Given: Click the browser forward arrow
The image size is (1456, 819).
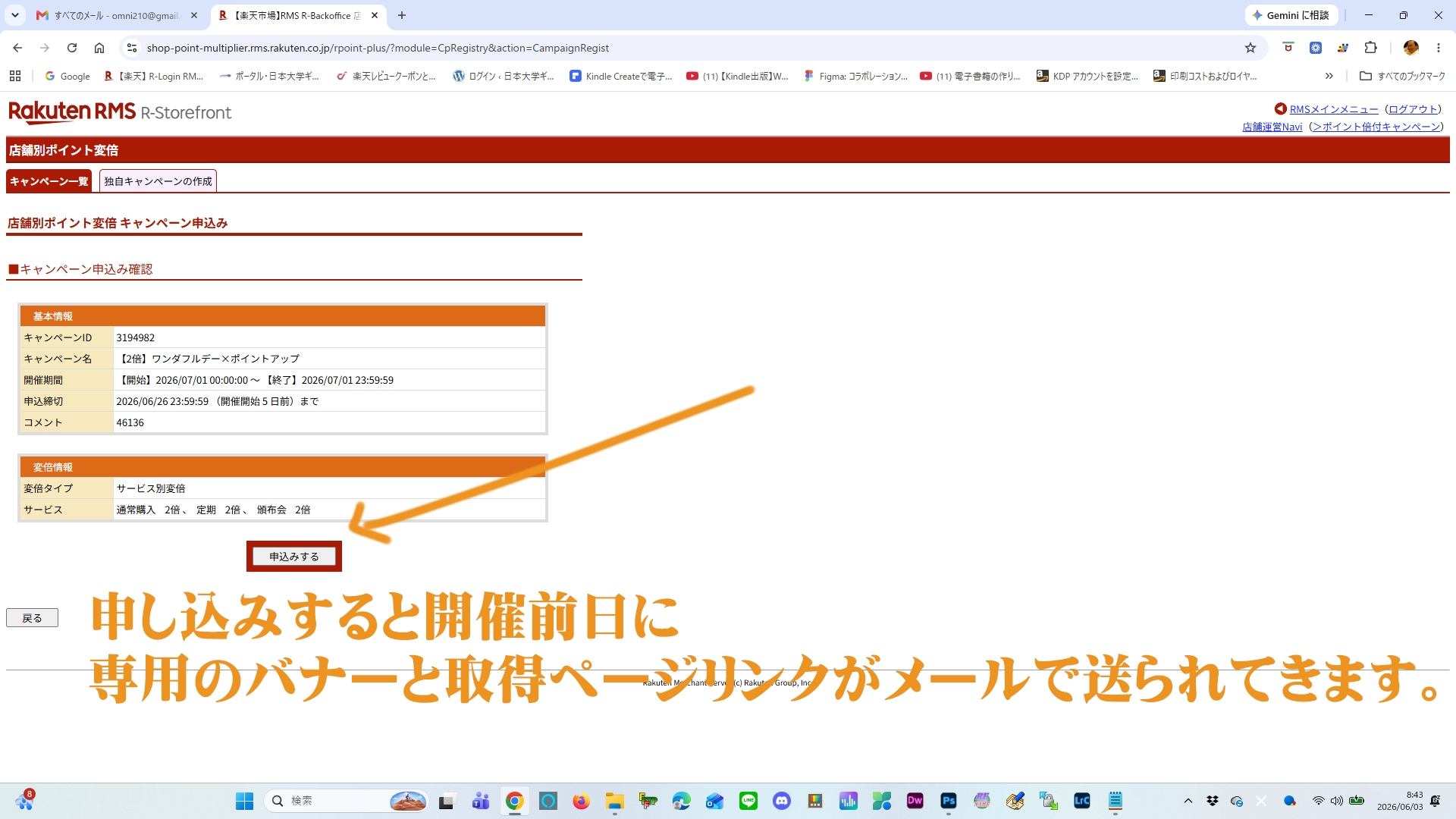Looking at the screenshot, I should [45, 48].
